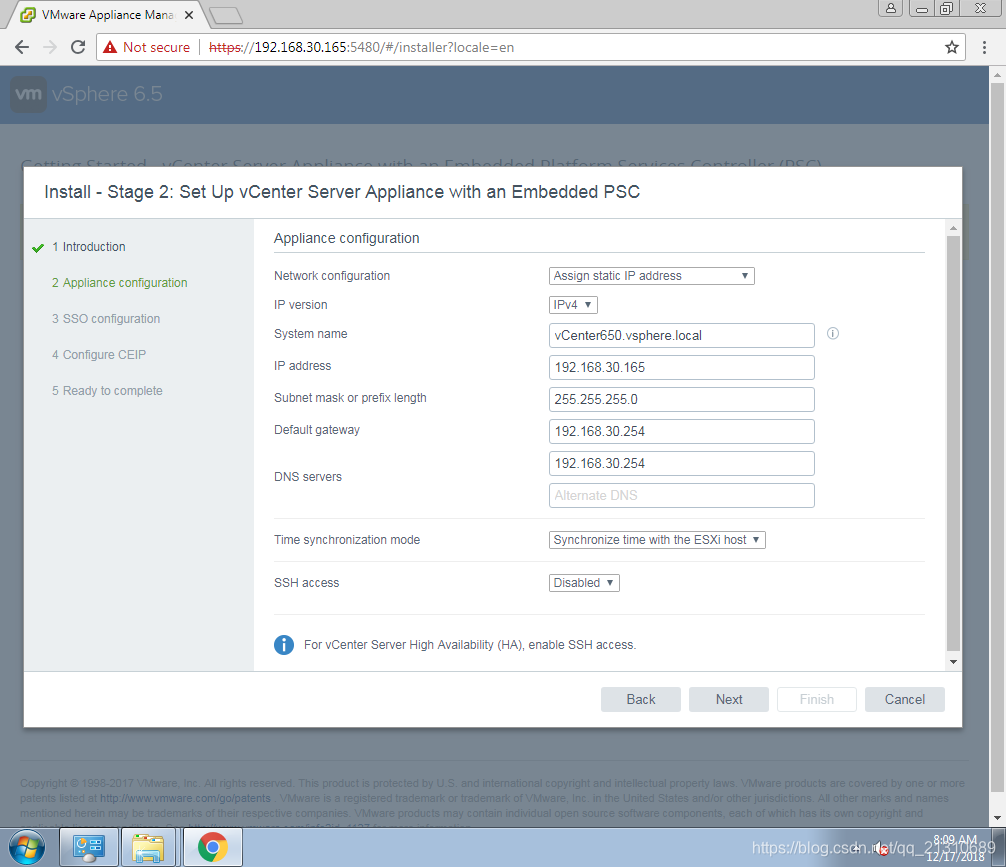Click the Time synchronization mode label

[x=347, y=540]
